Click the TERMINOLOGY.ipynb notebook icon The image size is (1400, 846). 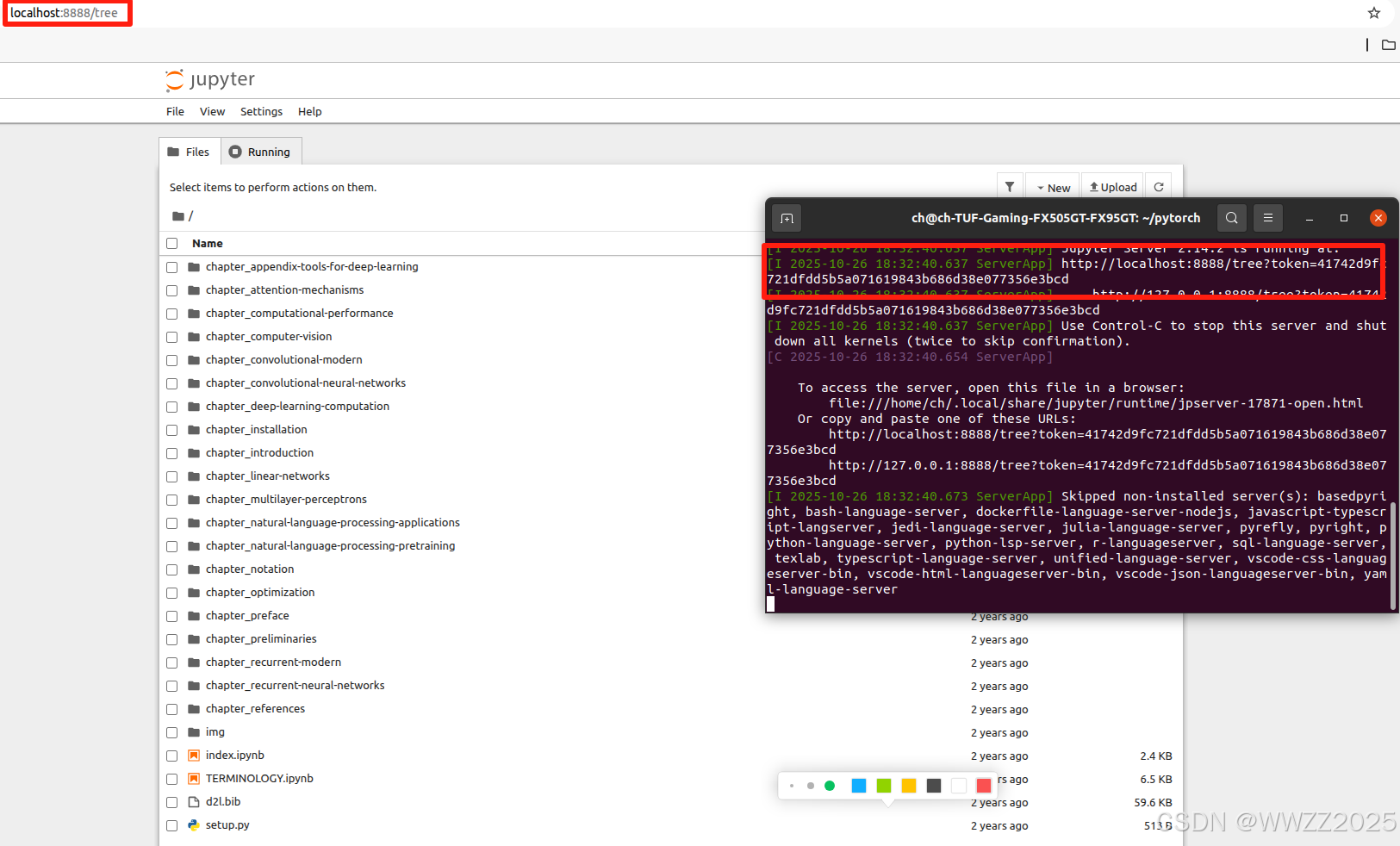[x=194, y=779]
